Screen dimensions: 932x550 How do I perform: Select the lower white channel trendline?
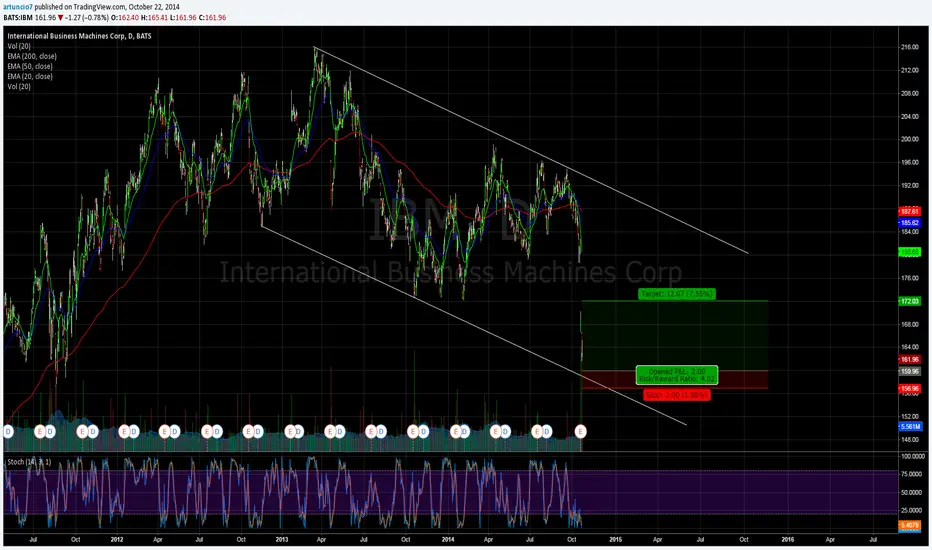474,325
